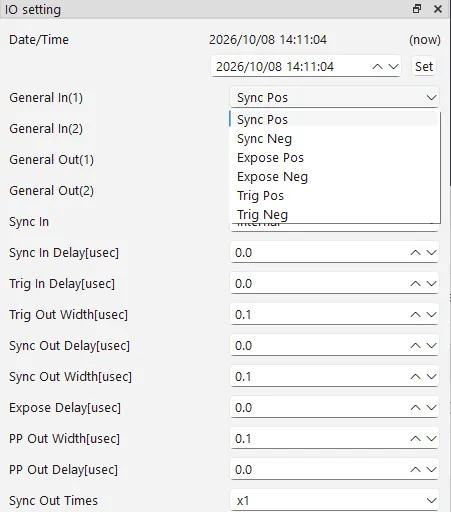This screenshot has height=512, width=451.
Task: Click the General Out(2) label
Action: click(51, 191)
